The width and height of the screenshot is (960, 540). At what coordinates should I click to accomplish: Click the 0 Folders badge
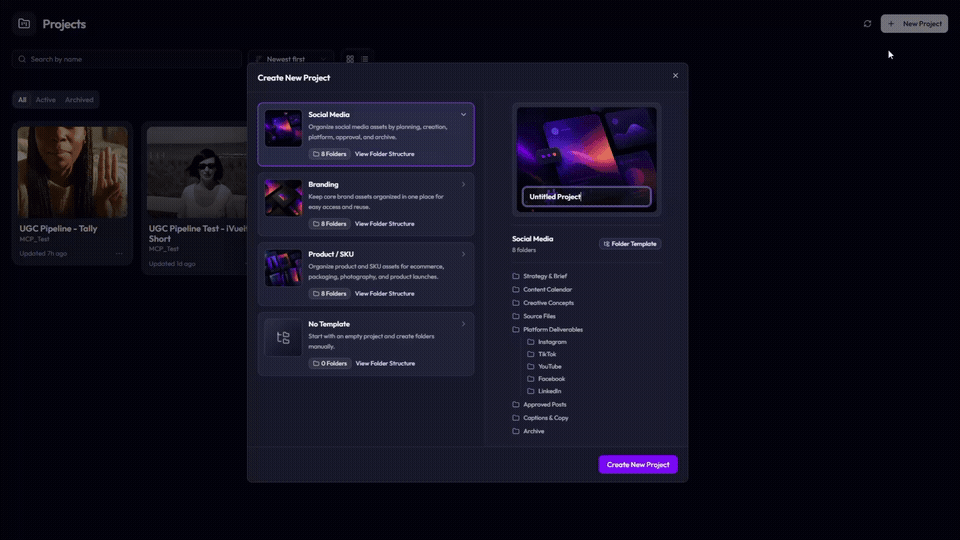(330, 364)
